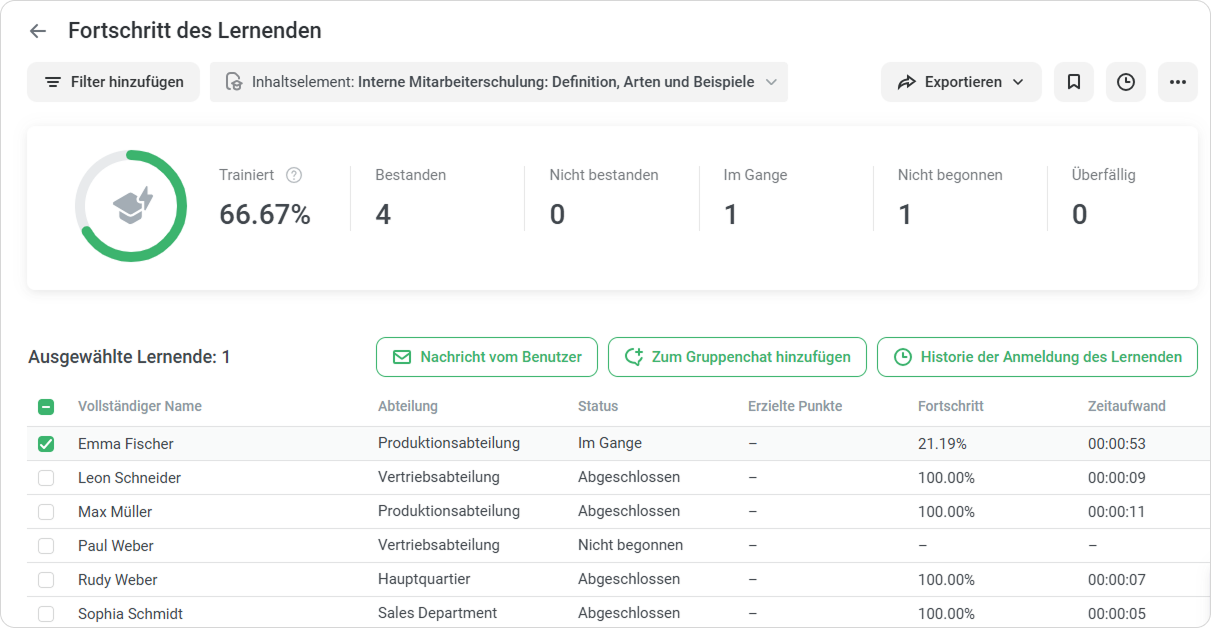The width and height of the screenshot is (1211, 628).
Task: Open the Inhaltselement dropdown selector
Action: (x=499, y=82)
